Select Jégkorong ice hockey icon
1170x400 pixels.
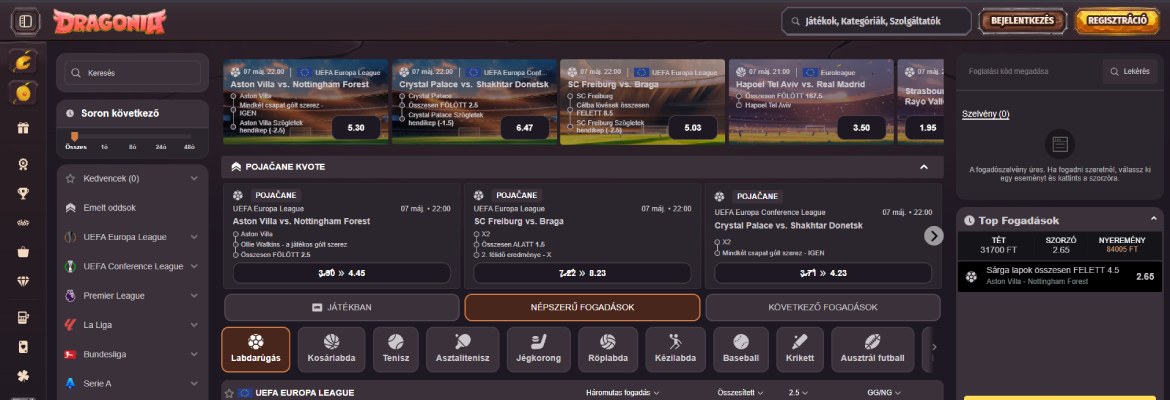pyautogui.click(x=539, y=349)
